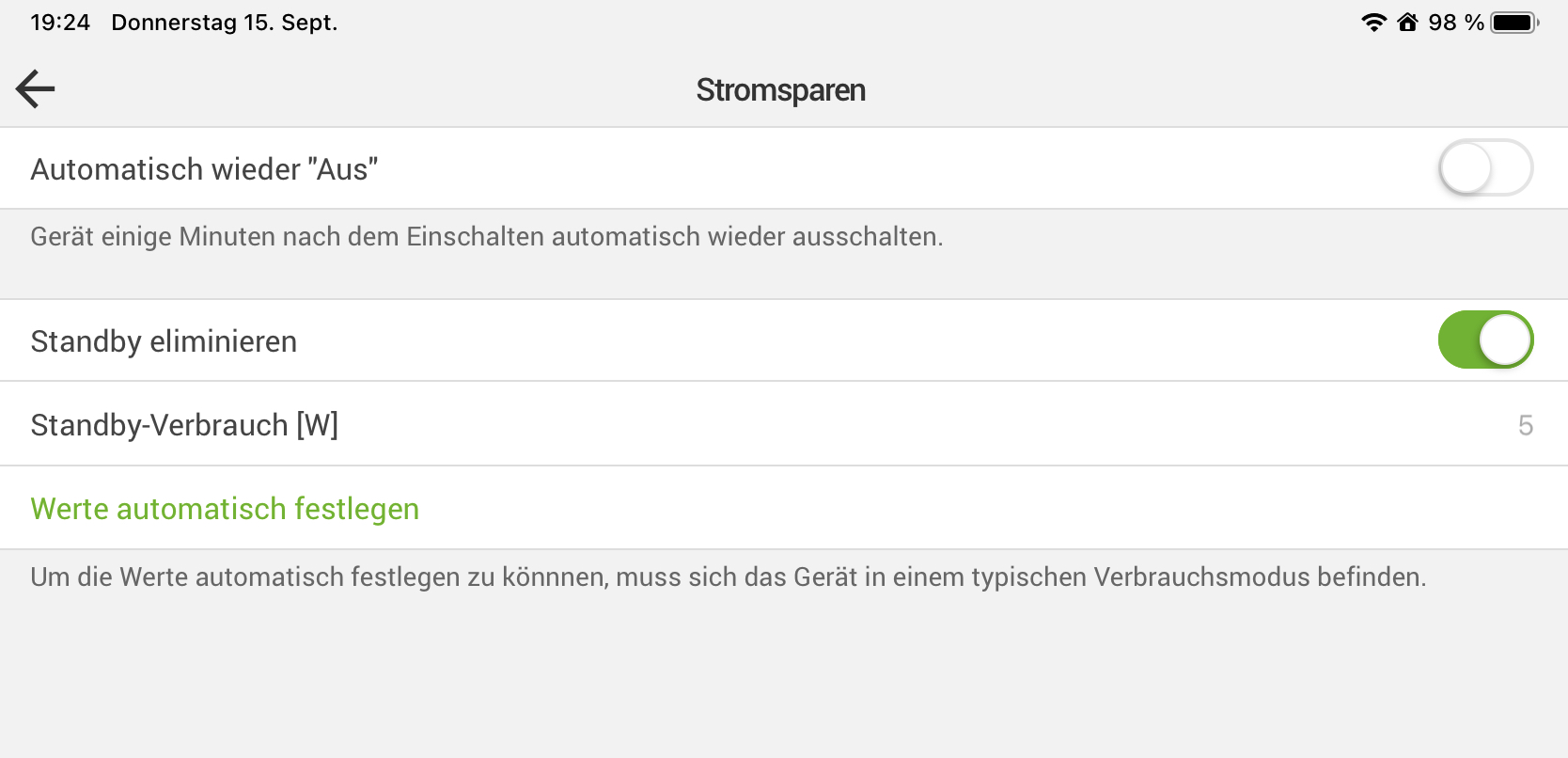The width and height of the screenshot is (1568, 758).
Task: Click the date Donnerstag 15. Sept.
Action: [224, 23]
